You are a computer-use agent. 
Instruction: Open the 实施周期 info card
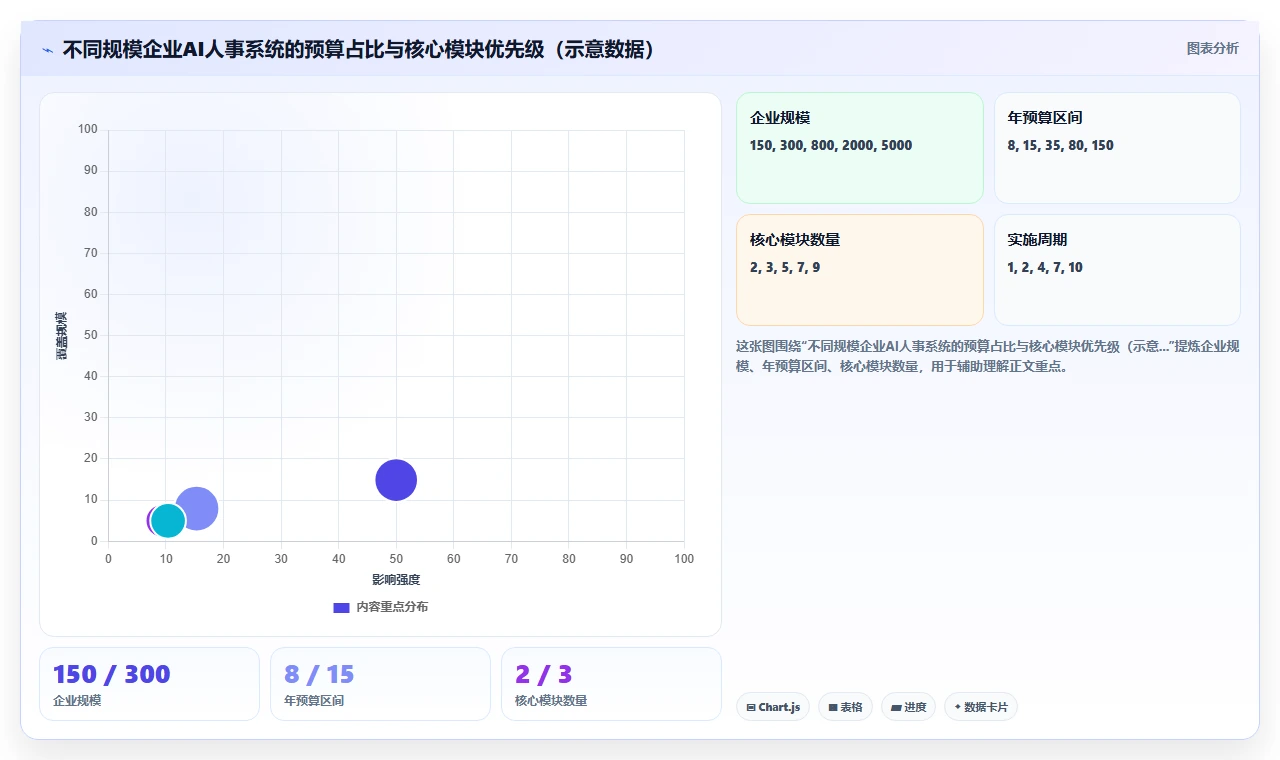tap(1117, 270)
